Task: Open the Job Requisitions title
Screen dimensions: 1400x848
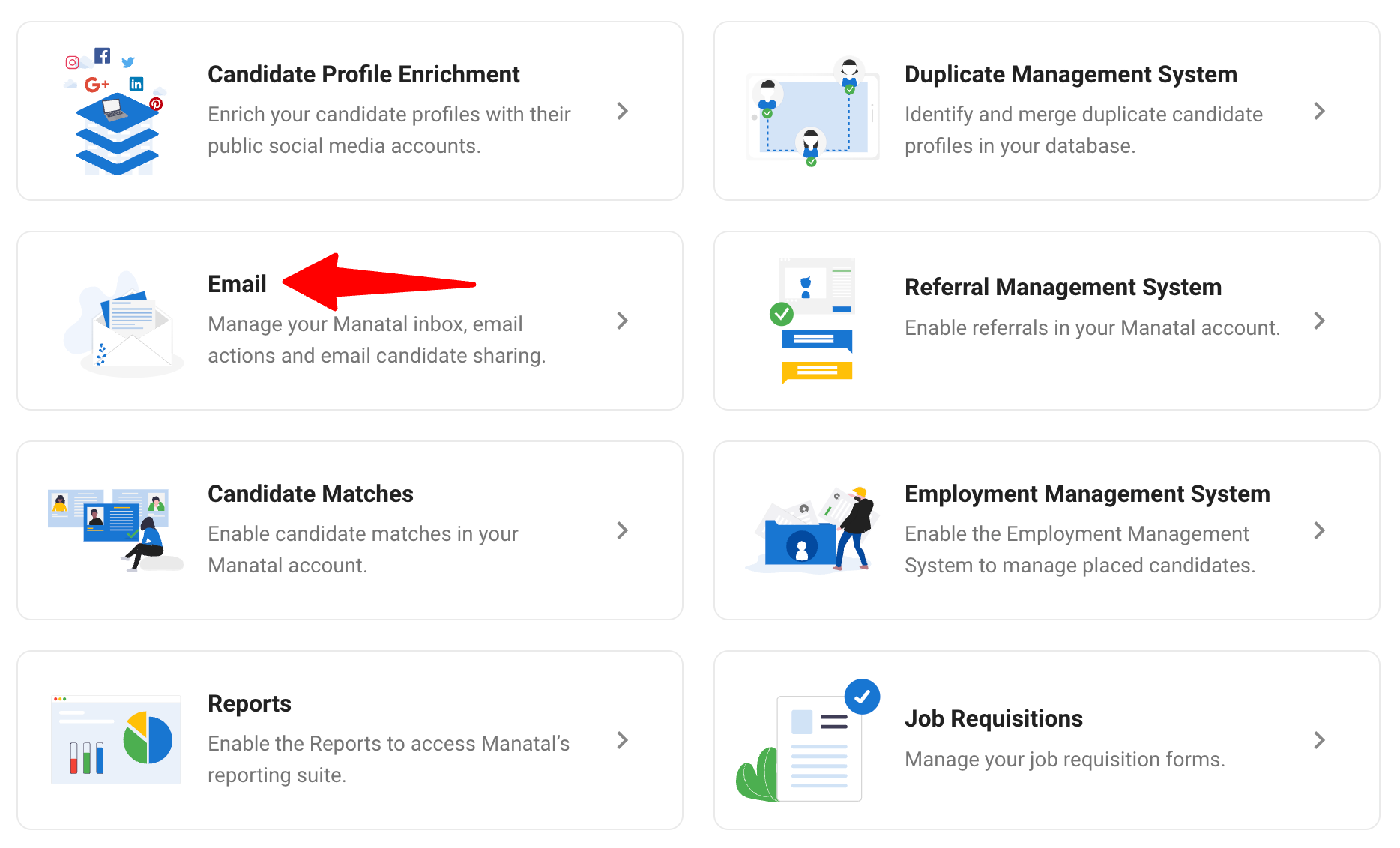Action: click(x=993, y=718)
